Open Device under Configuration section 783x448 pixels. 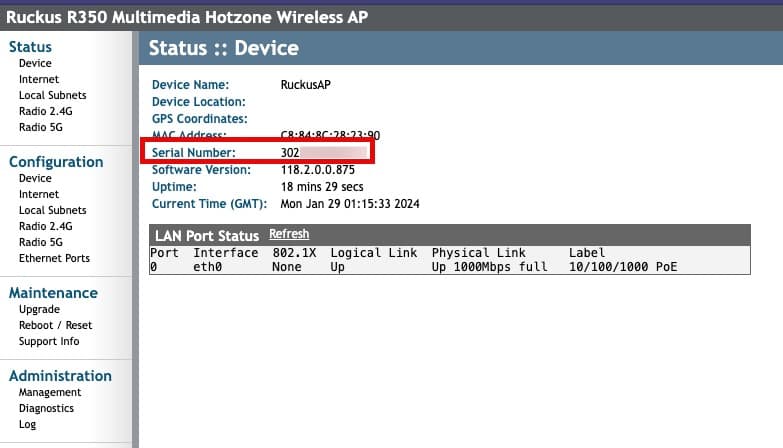pyautogui.click(x=35, y=178)
